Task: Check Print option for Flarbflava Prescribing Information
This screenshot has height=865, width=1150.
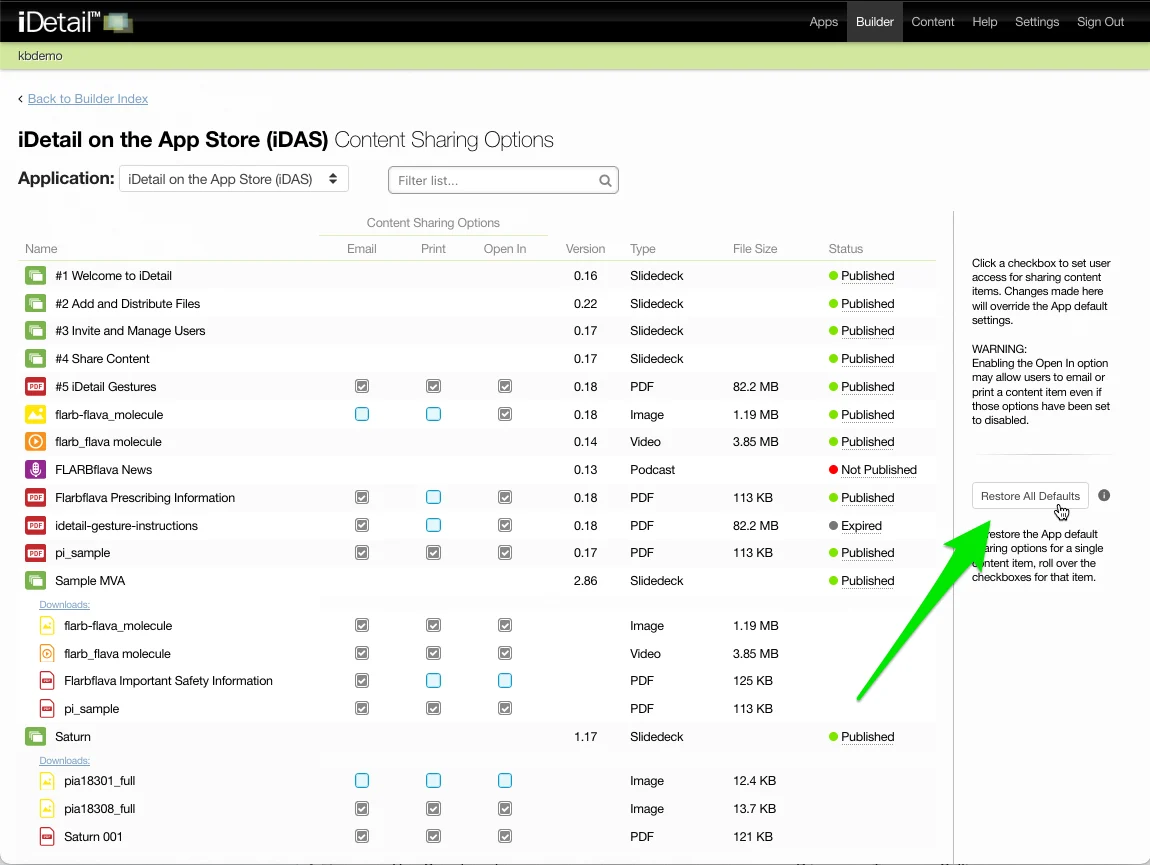Action: pos(433,497)
